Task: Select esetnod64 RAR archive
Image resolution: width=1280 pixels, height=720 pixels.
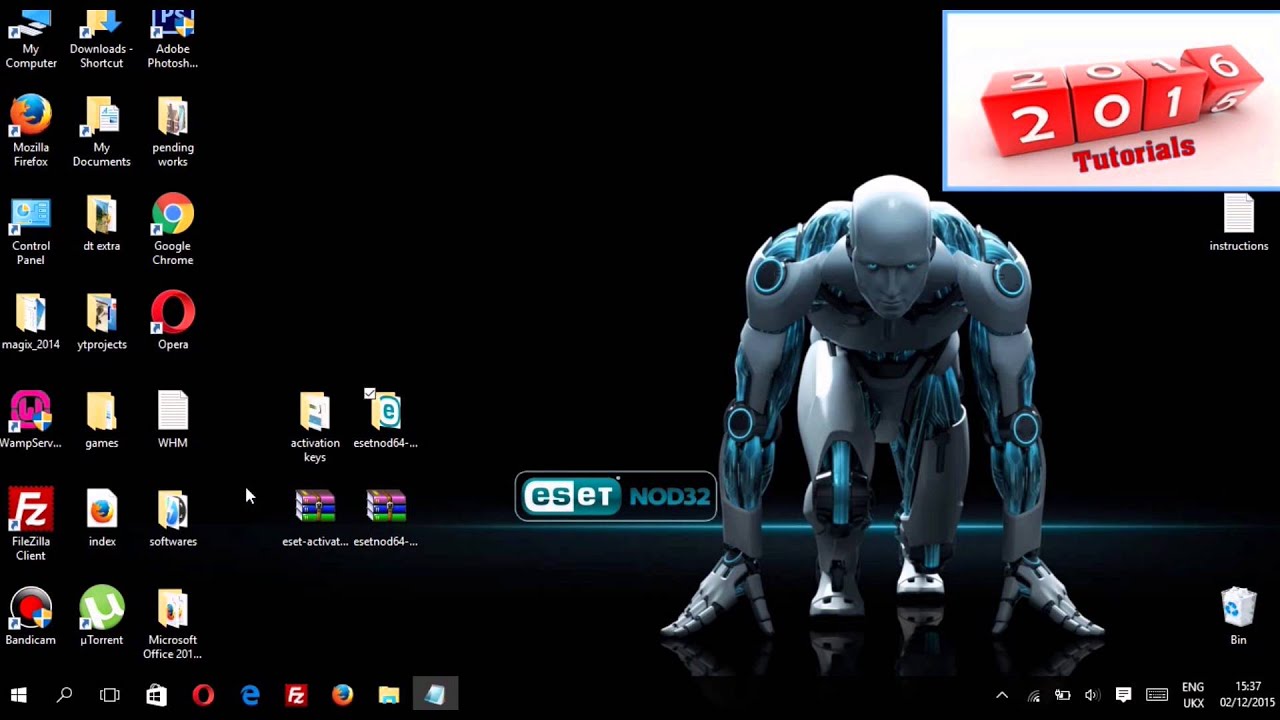Action: point(386,518)
